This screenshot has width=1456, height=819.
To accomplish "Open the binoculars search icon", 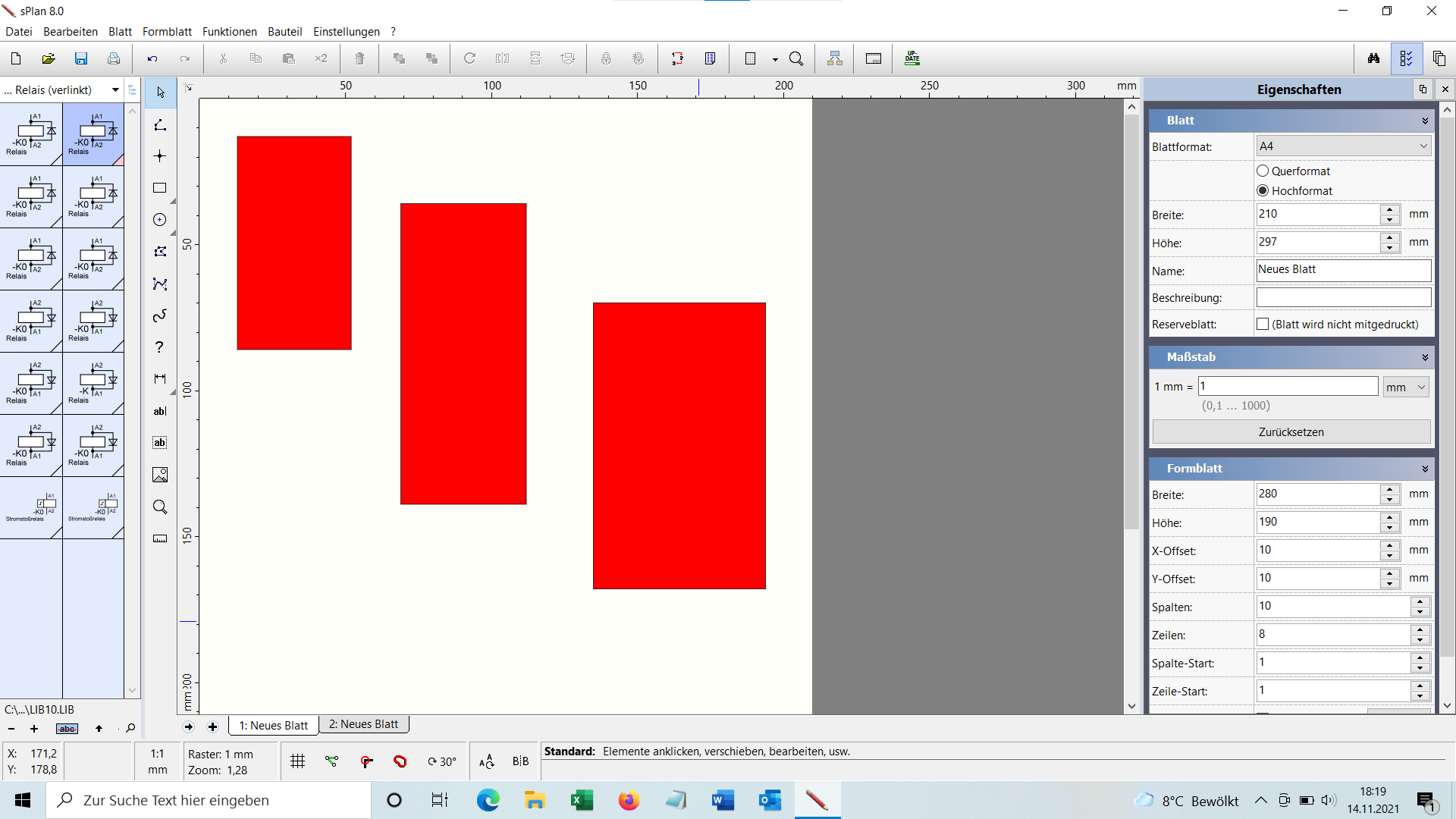I will click(1373, 58).
